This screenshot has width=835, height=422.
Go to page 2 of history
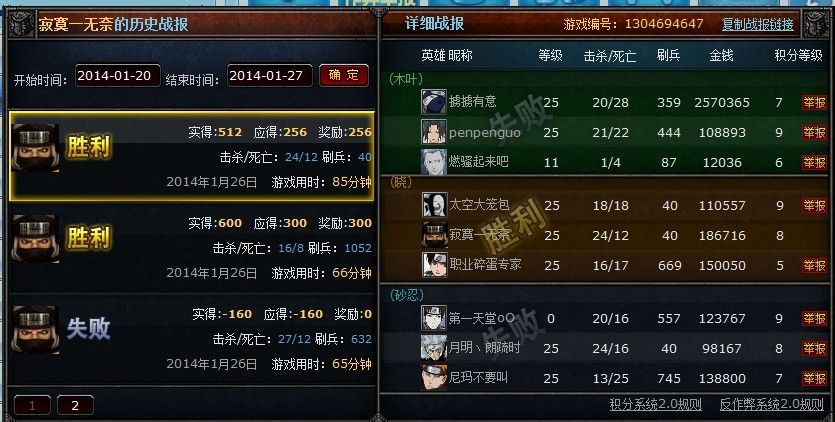(75, 405)
